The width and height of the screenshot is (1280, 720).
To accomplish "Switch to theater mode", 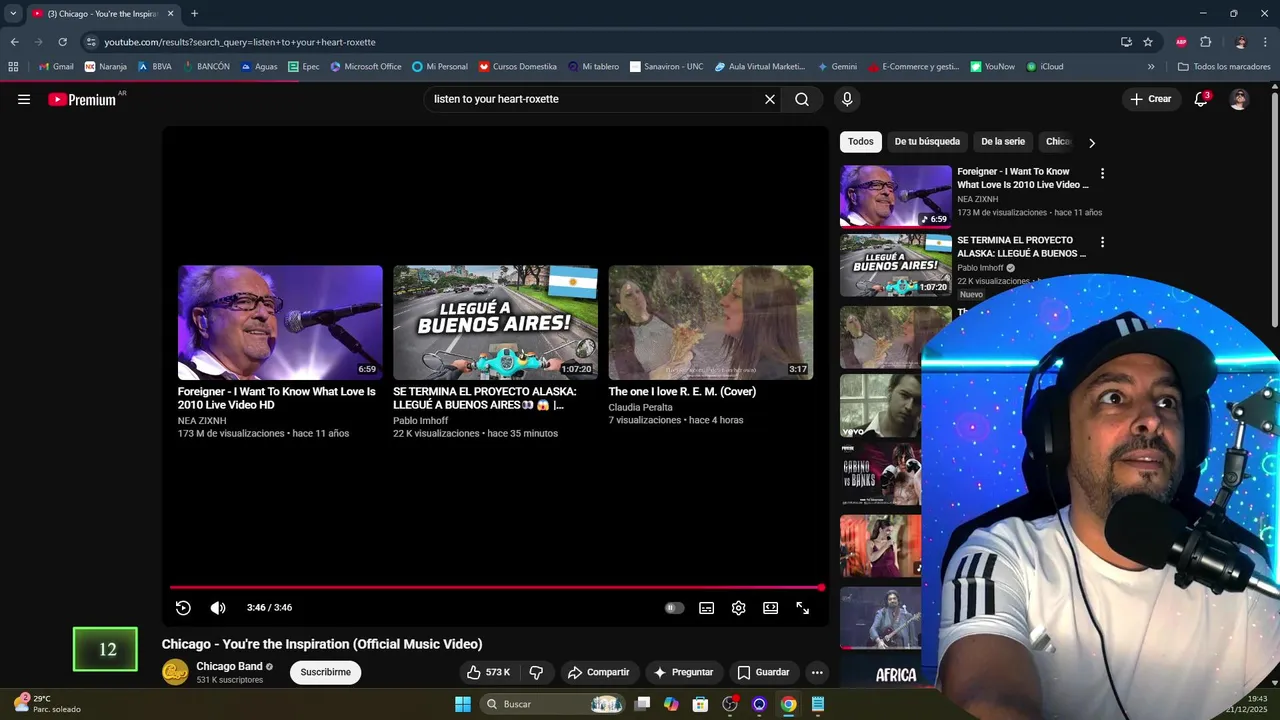I will click(770, 608).
